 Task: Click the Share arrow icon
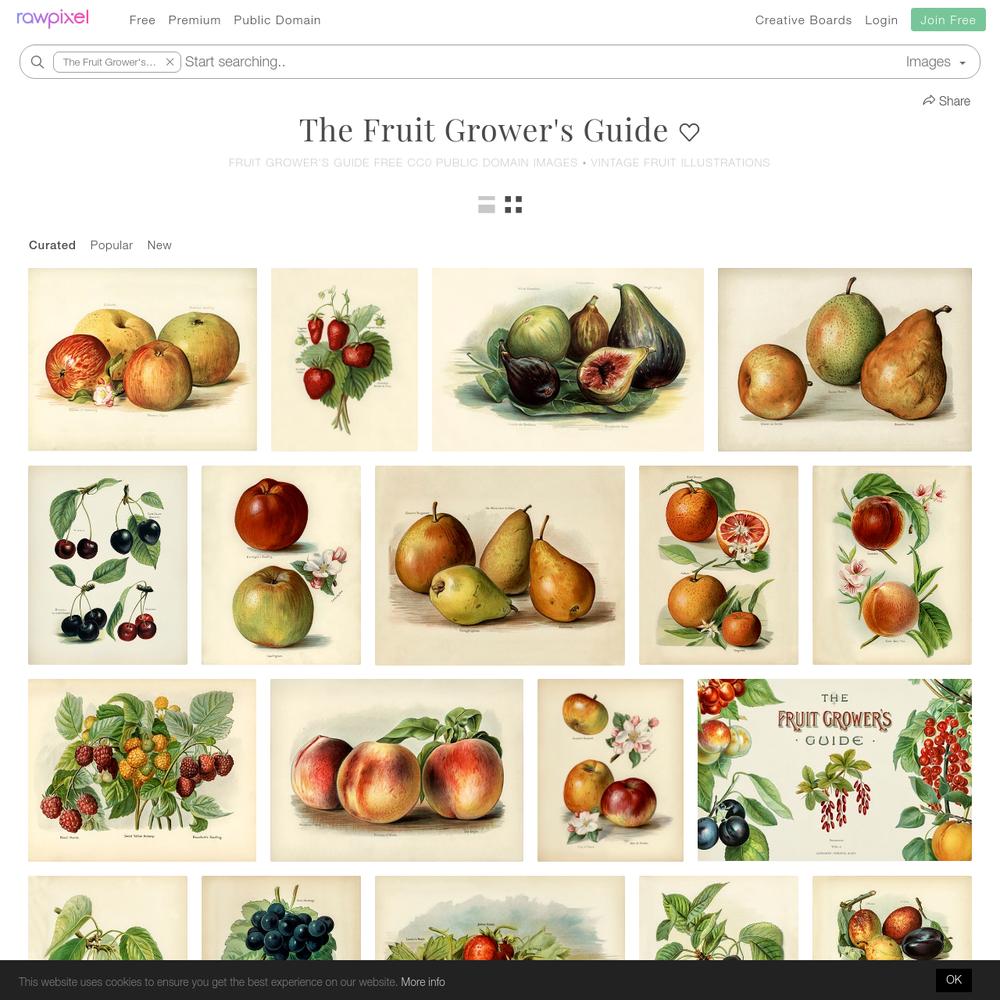(929, 101)
